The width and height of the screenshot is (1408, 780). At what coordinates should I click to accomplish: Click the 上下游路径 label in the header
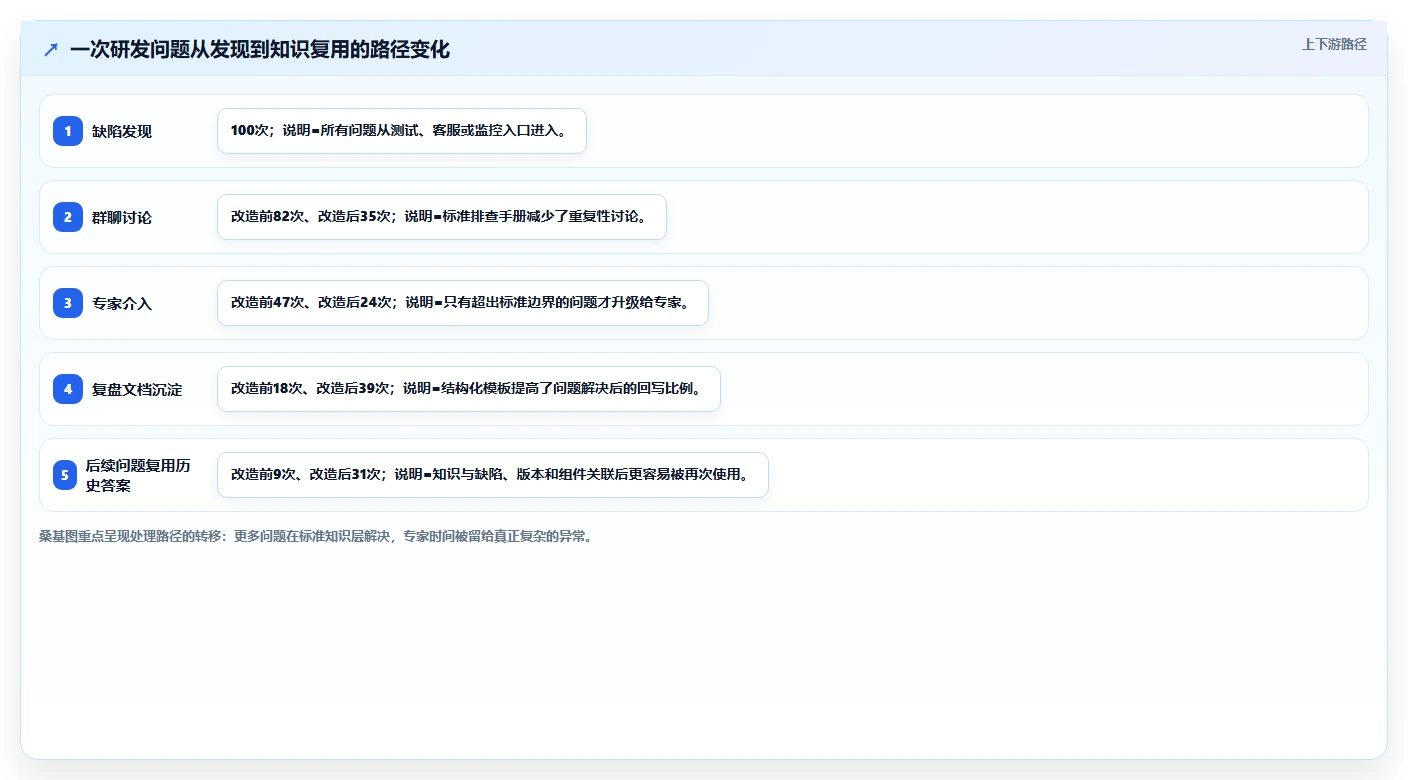1334,44
